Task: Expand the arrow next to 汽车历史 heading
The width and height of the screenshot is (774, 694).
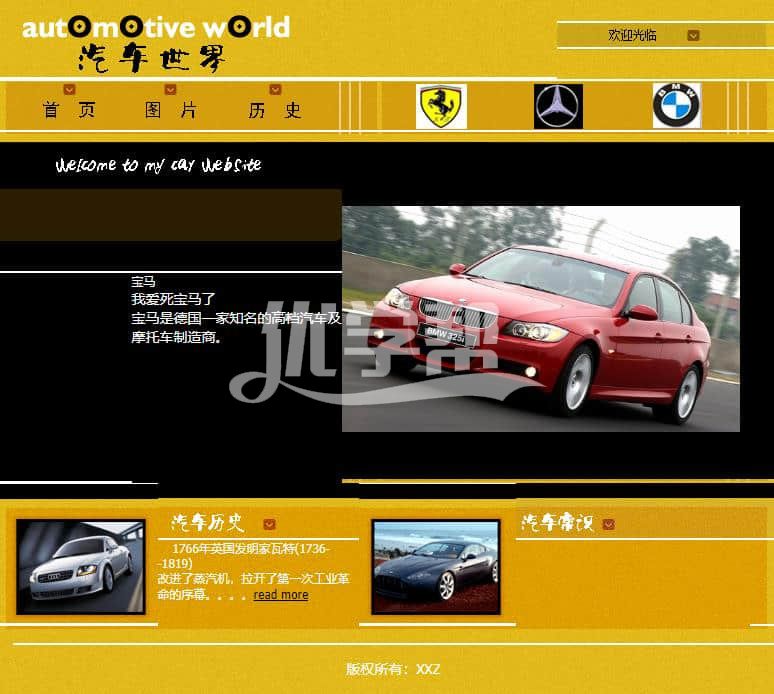Action: (269, 524)
